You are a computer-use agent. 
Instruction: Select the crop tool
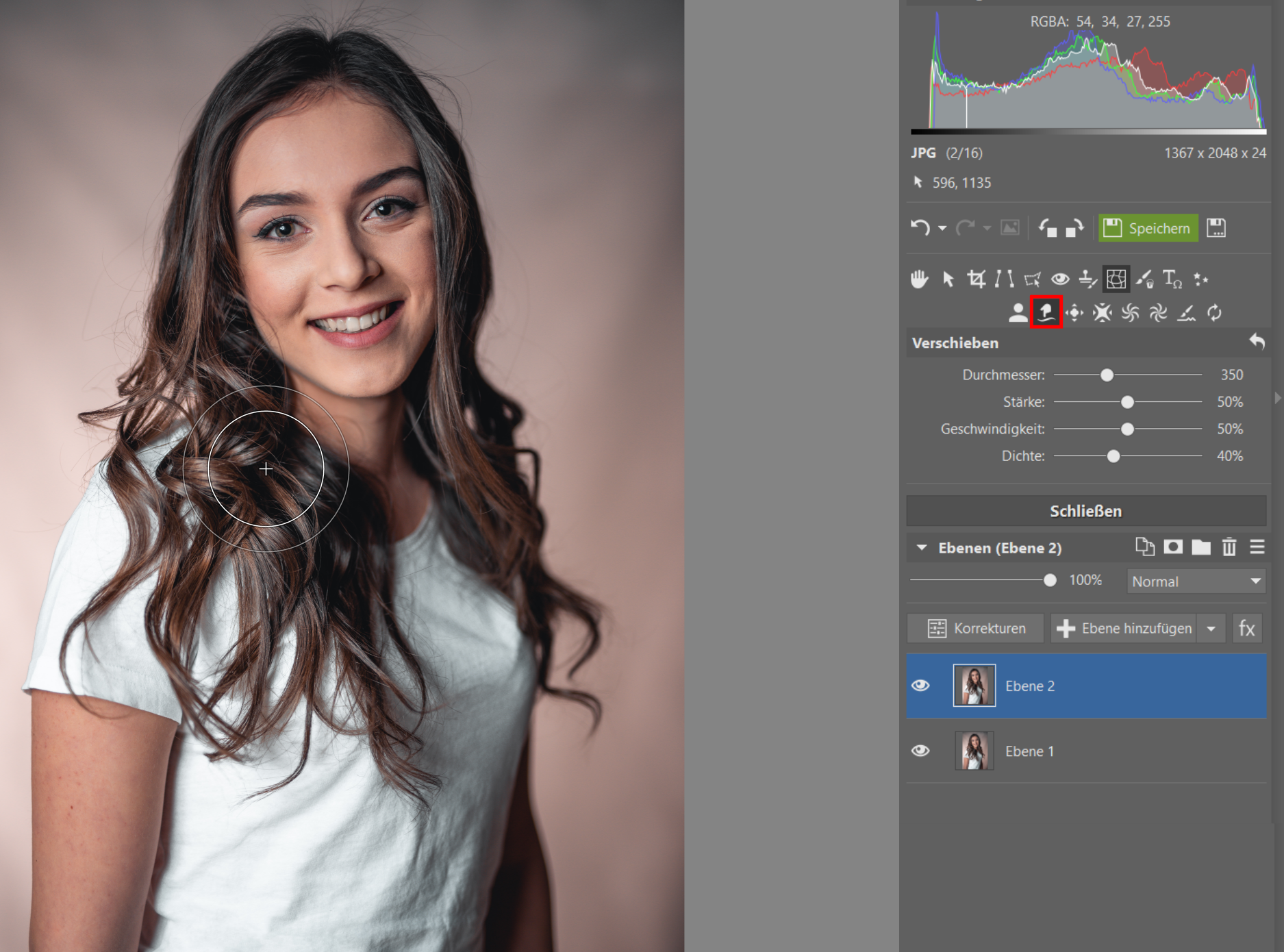(x=976, y=279)
